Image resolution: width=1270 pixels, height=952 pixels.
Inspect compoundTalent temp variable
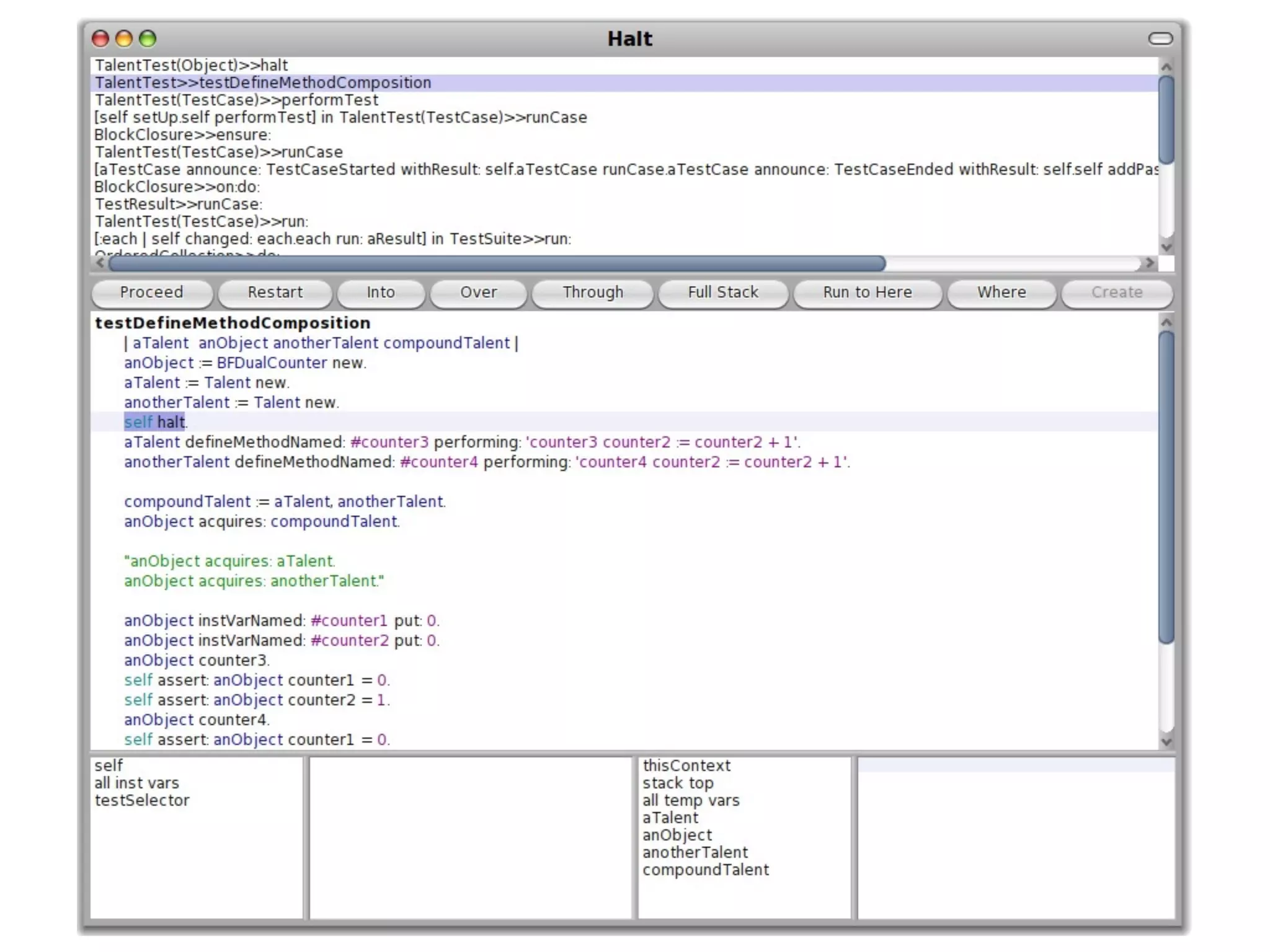[705, 870]
